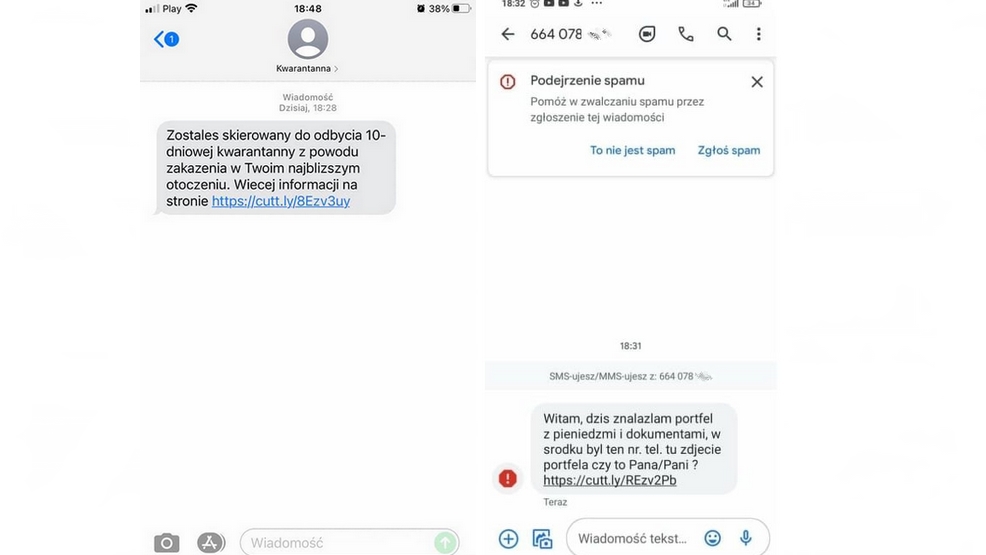Expand Kwarantanna contact details chevron
986x555 pixels.
(x=336, y=69)
